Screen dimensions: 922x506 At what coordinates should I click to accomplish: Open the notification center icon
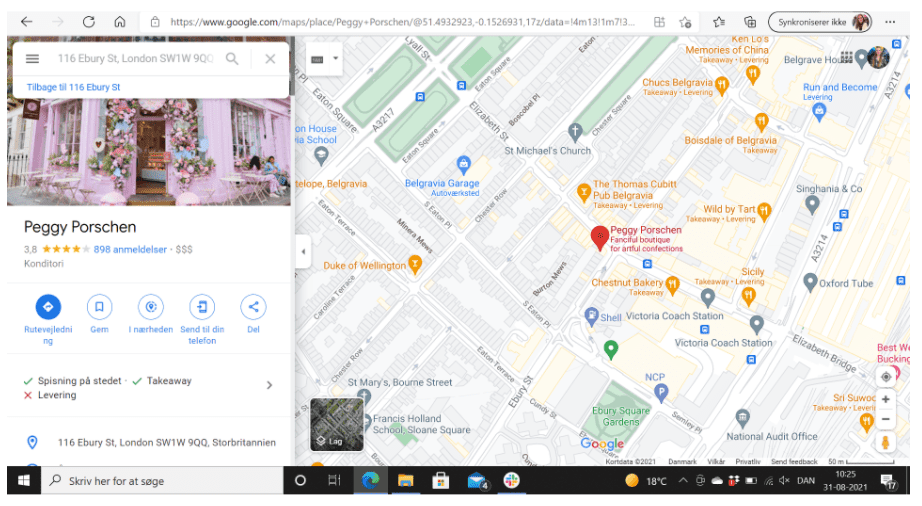(x=888, y=482)
